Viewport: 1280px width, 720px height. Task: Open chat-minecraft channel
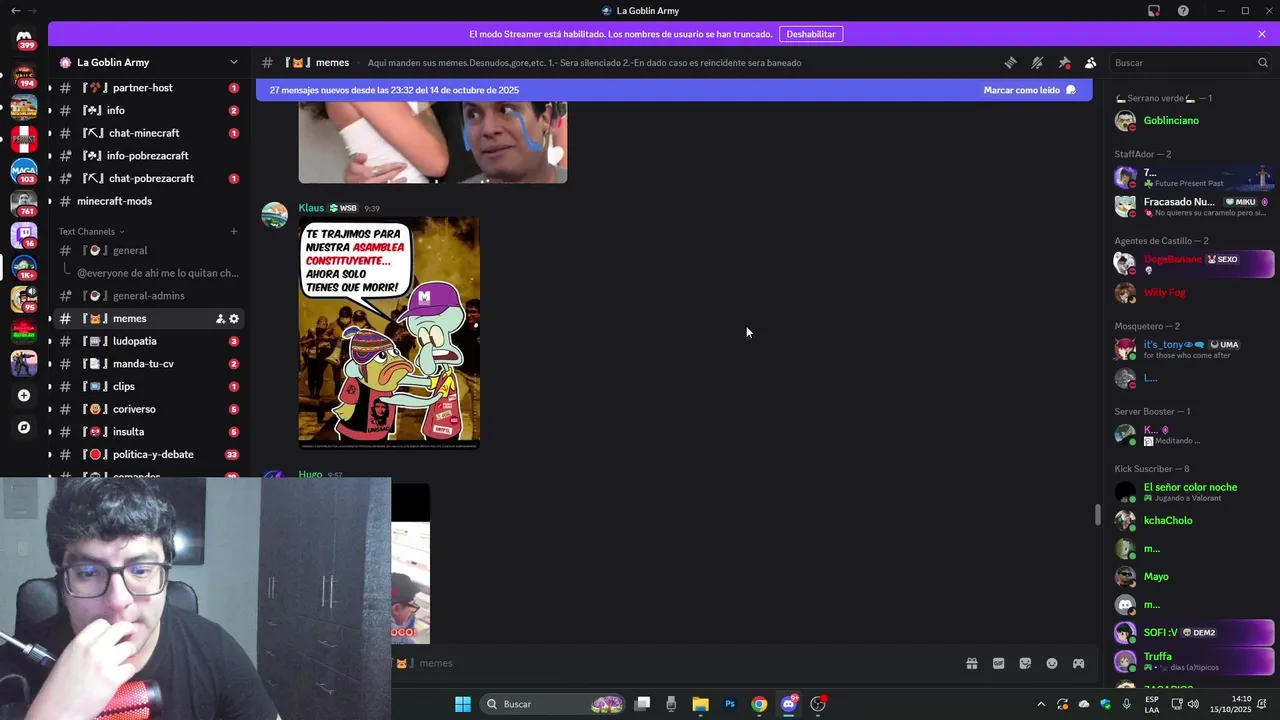coord(148,133)
